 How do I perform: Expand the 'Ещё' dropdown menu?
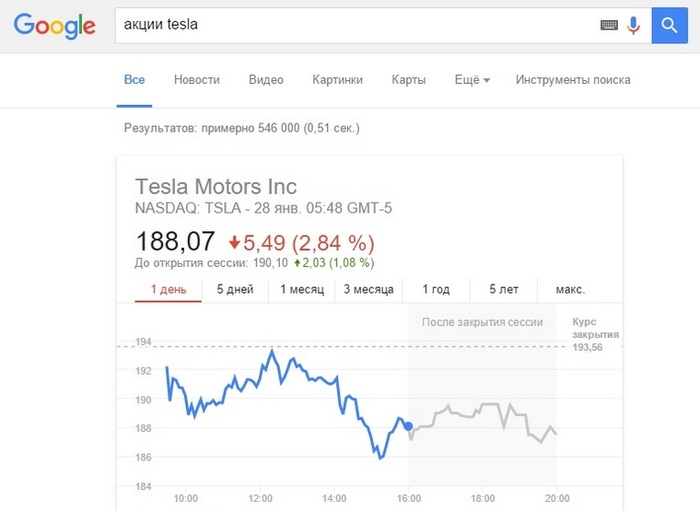pyautogui.click(x=472, y=80)
